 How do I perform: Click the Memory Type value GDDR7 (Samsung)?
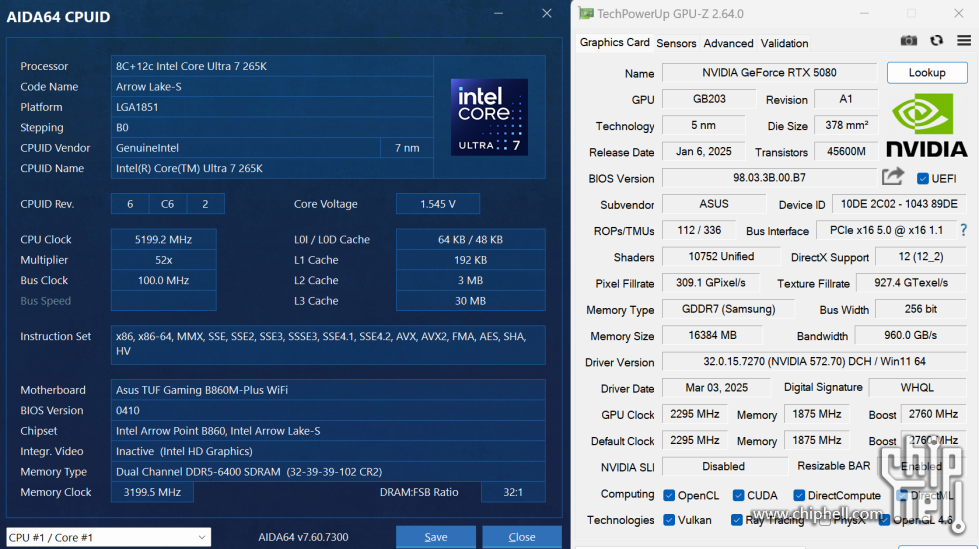tap(728, 309)
